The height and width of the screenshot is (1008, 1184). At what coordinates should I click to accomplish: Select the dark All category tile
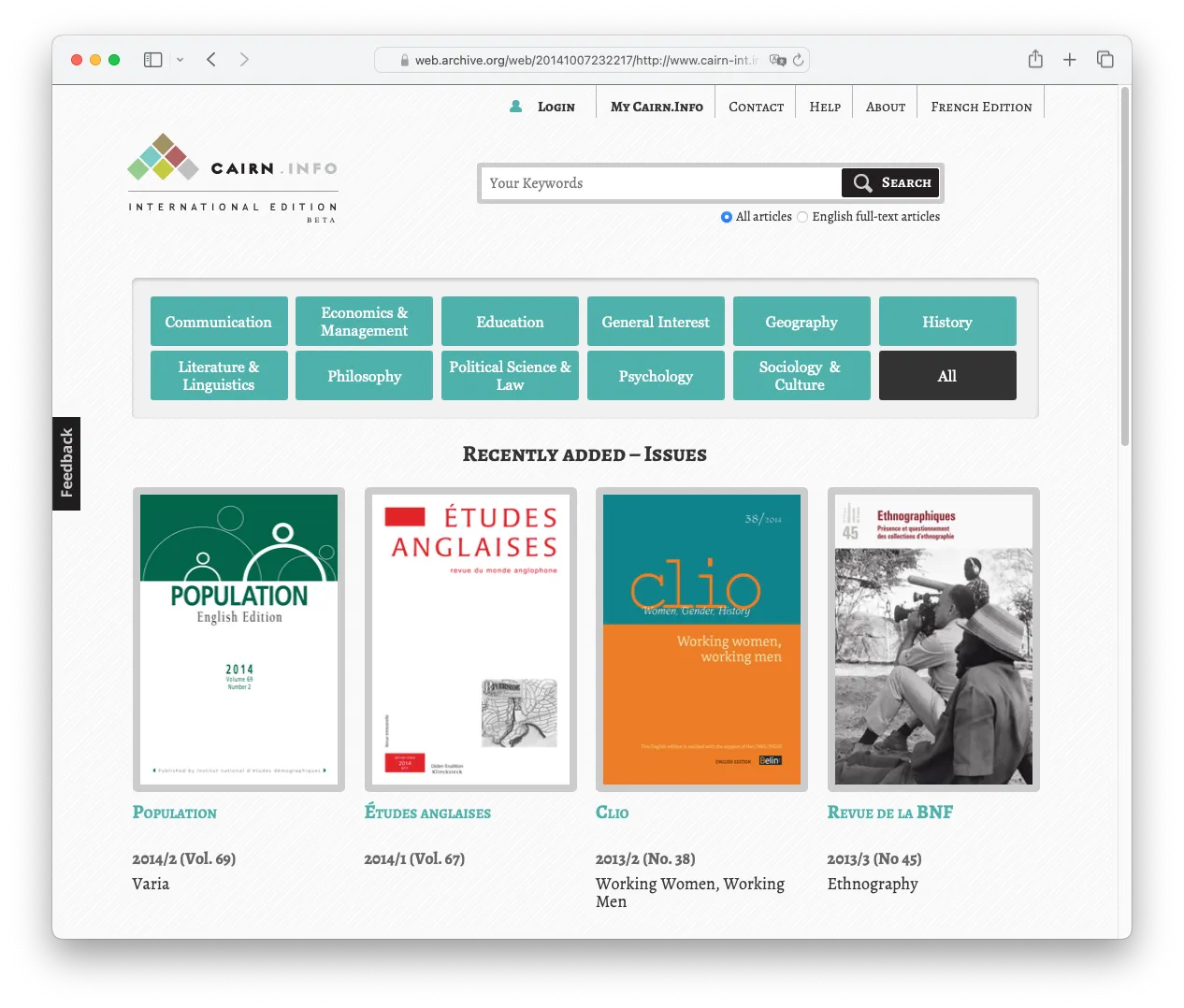[x=947, y=376]
